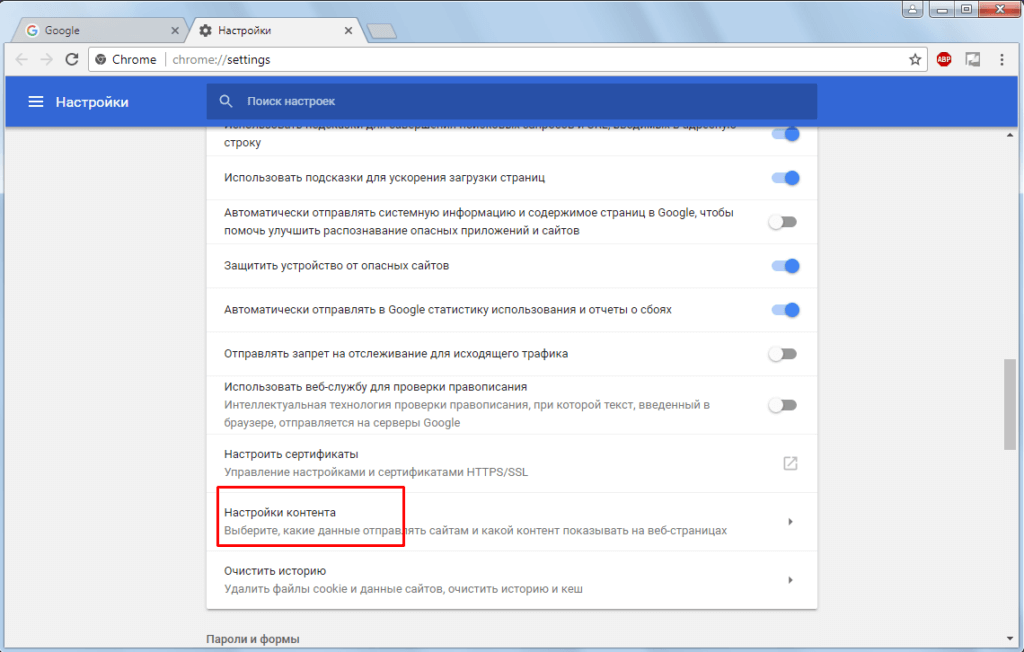
Task: Go back with the back arrow
Action: pyautogui.click(x=22, y=59)
